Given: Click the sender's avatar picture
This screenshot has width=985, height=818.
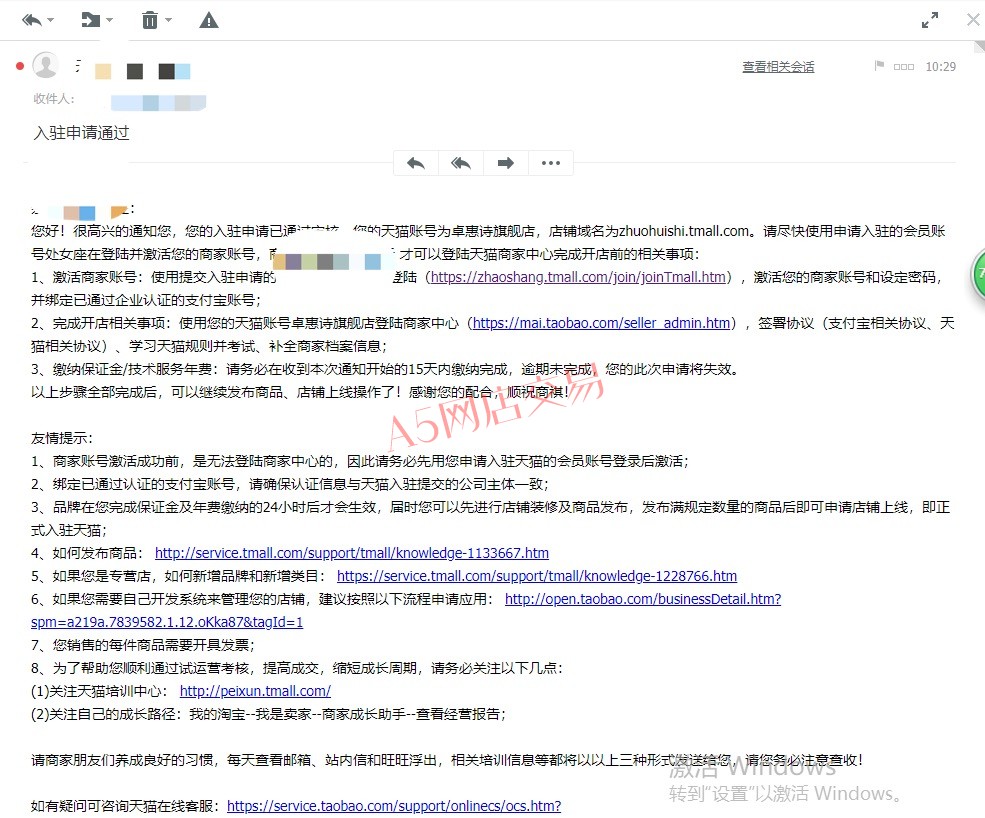Looking at the screenshot, I should tap(45, 65).
